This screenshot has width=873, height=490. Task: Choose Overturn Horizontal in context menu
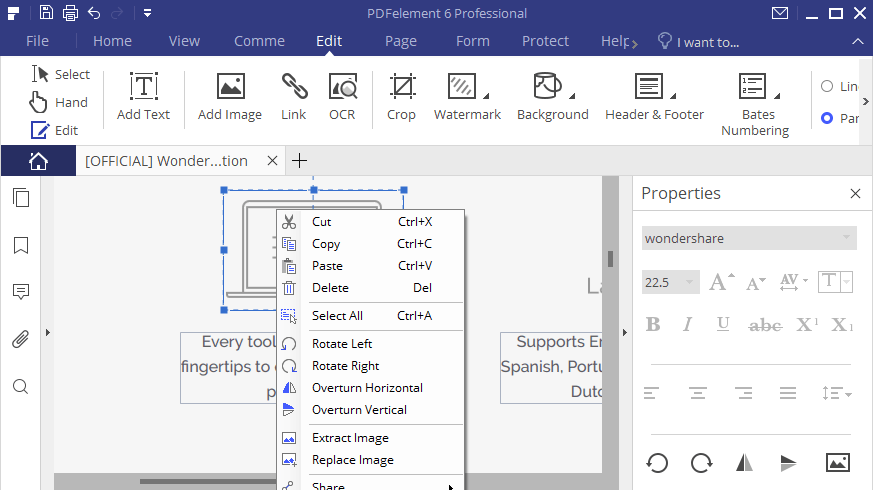click(370, 388)
